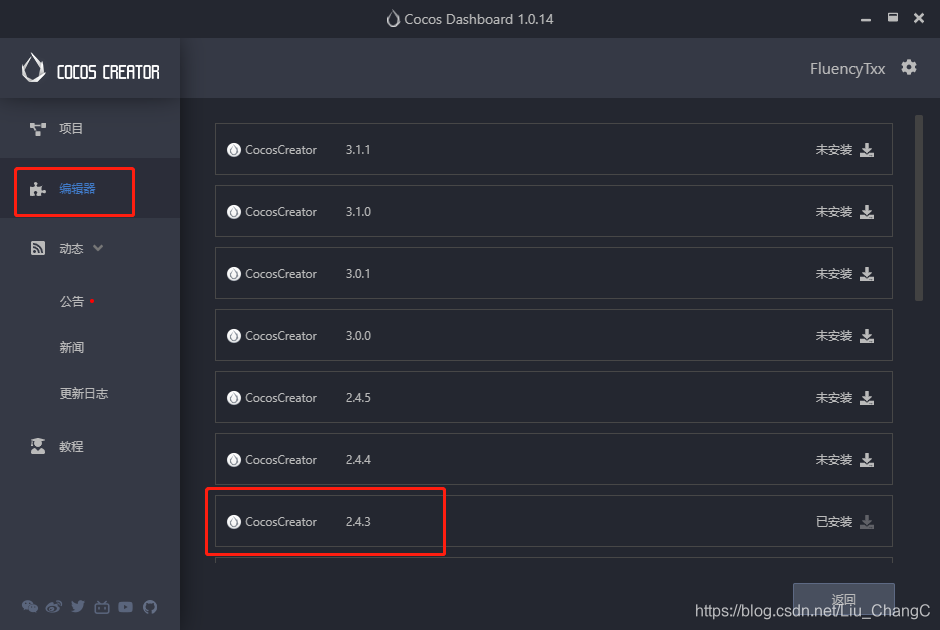Click the 教程 tutorial graduate icon
Screen dimensions: 940x630
tap(38, 446)
